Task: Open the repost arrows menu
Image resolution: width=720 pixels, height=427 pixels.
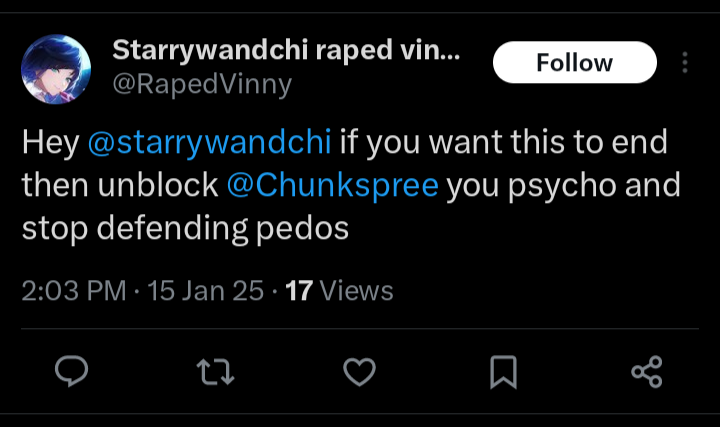Action: tap(215, 373)
